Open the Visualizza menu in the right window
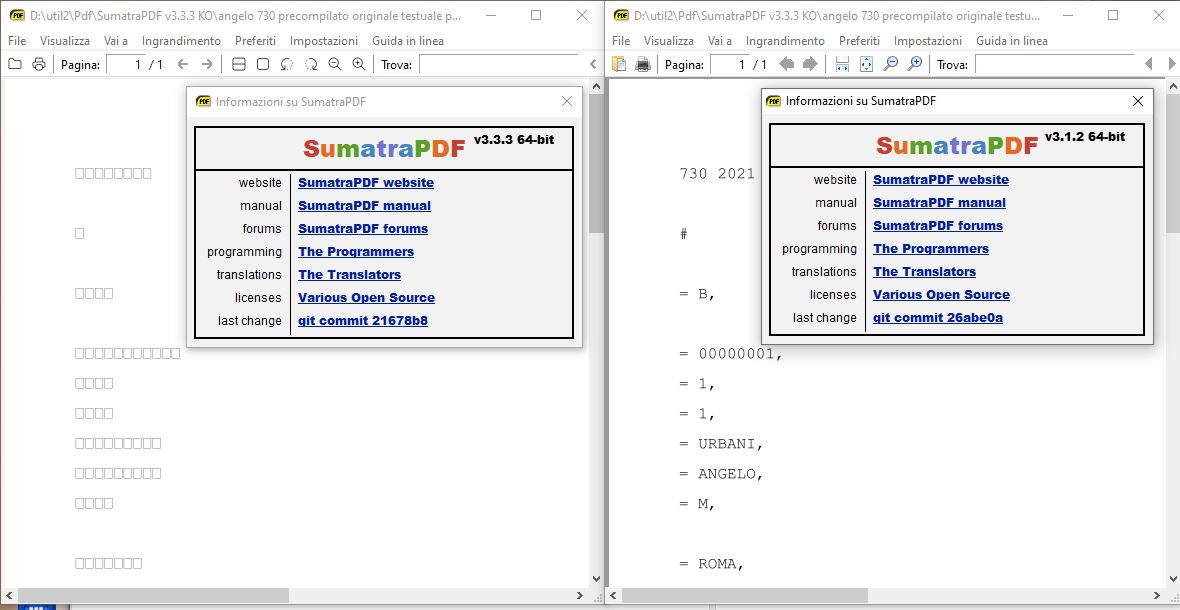The image size is (1180, 610). pyautogui.click(x=668, y=41)
